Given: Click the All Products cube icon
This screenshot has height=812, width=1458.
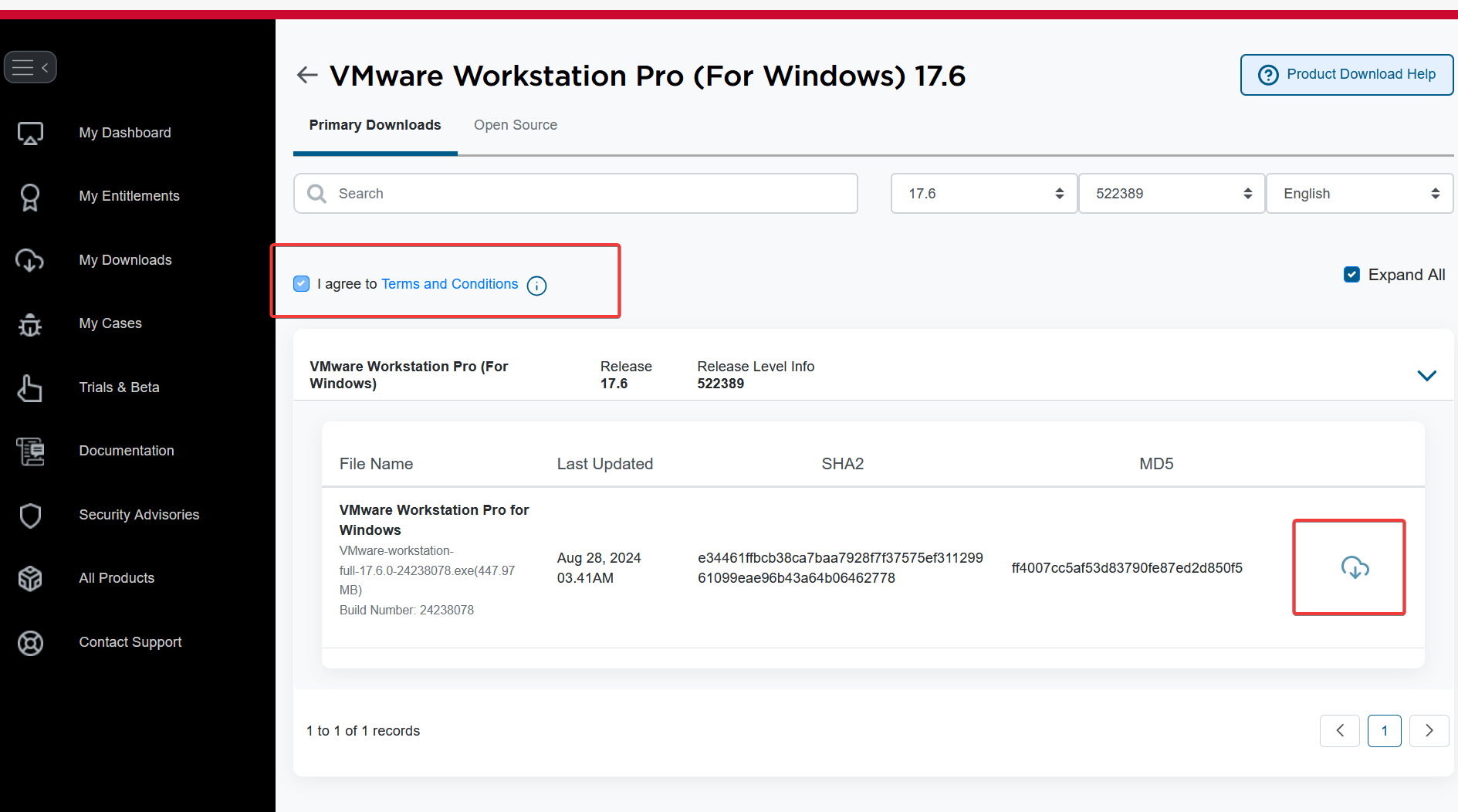Looking at the screenshot, I should coord(30,579).
